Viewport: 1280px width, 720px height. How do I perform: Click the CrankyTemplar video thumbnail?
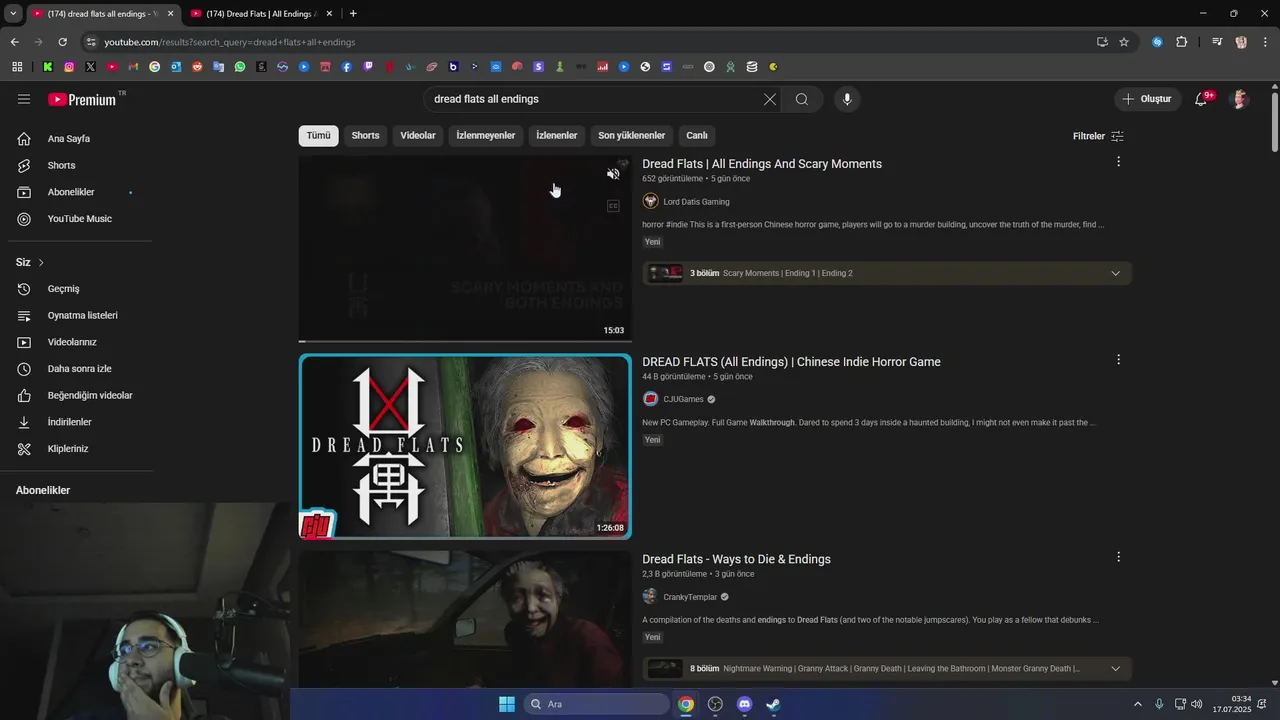[465, 618]
